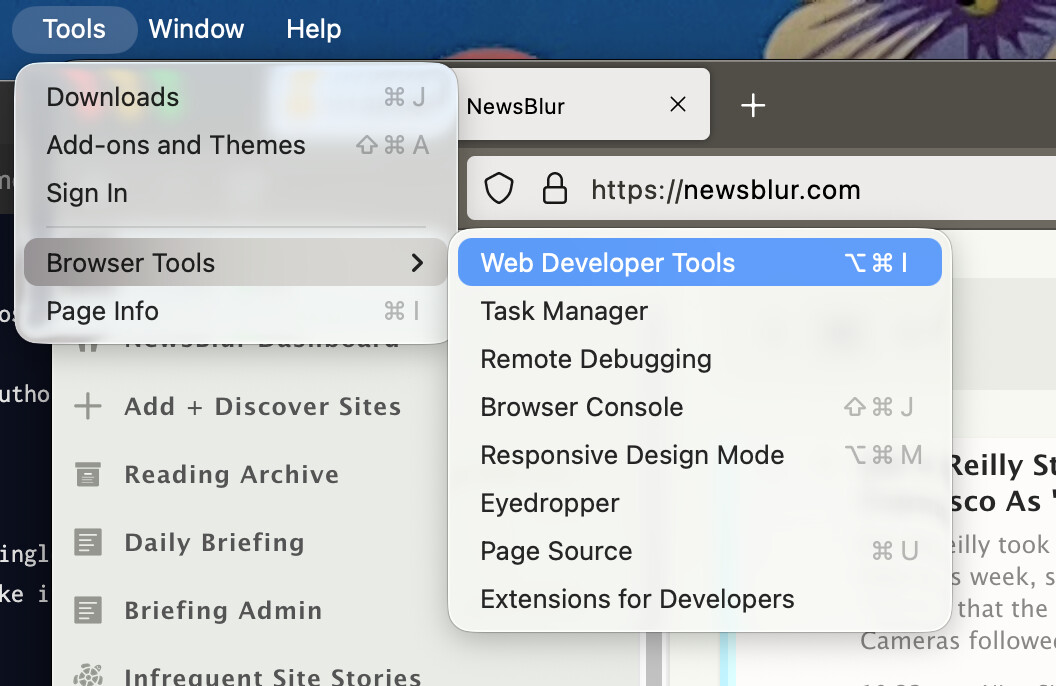Open Downloads from Tools menu

[113, 97]
